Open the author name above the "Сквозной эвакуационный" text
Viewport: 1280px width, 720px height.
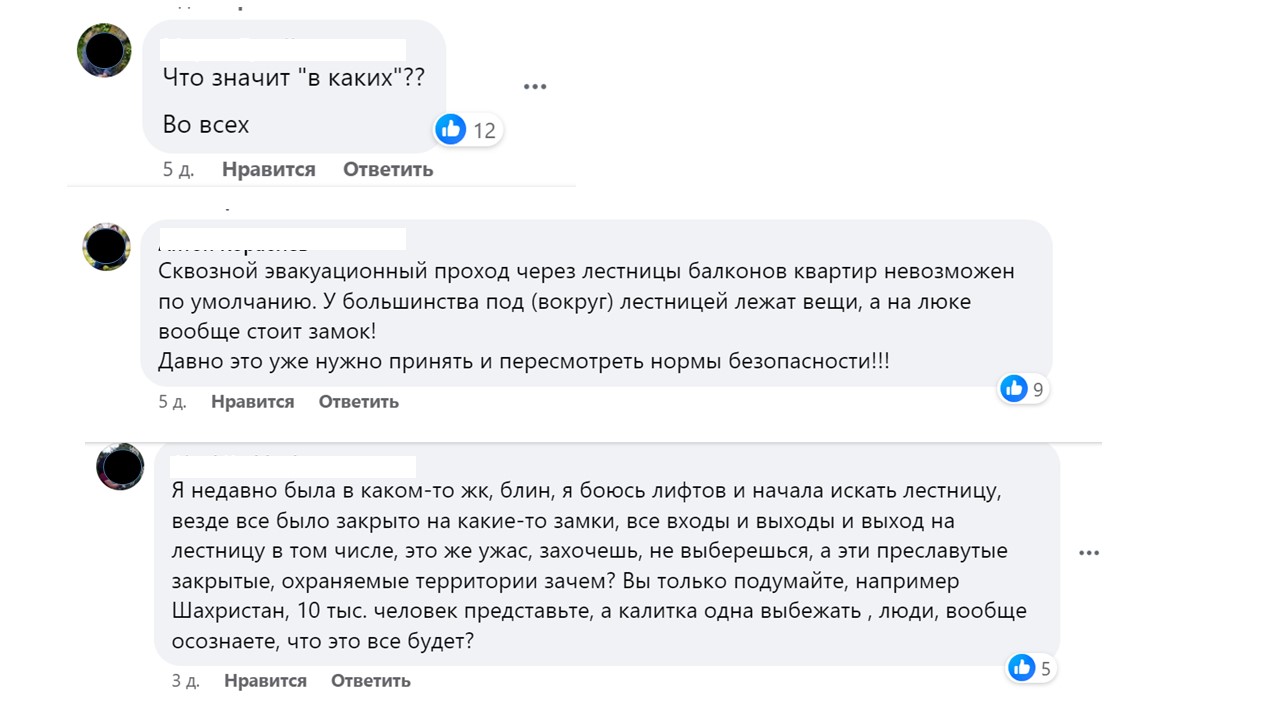point(282,240)
